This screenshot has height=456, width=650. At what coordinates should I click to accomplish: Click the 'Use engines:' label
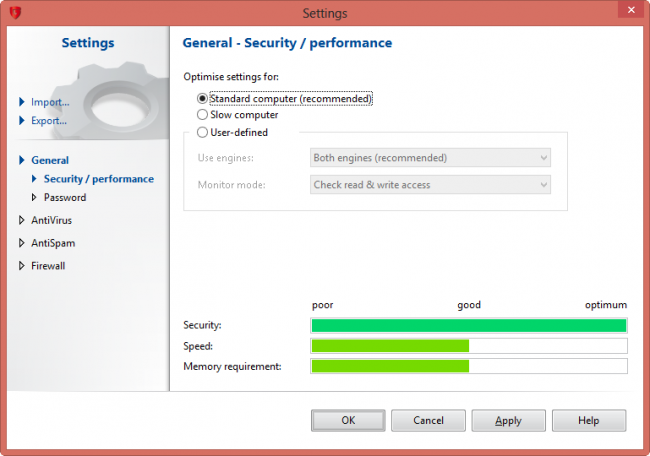point(226,158)
